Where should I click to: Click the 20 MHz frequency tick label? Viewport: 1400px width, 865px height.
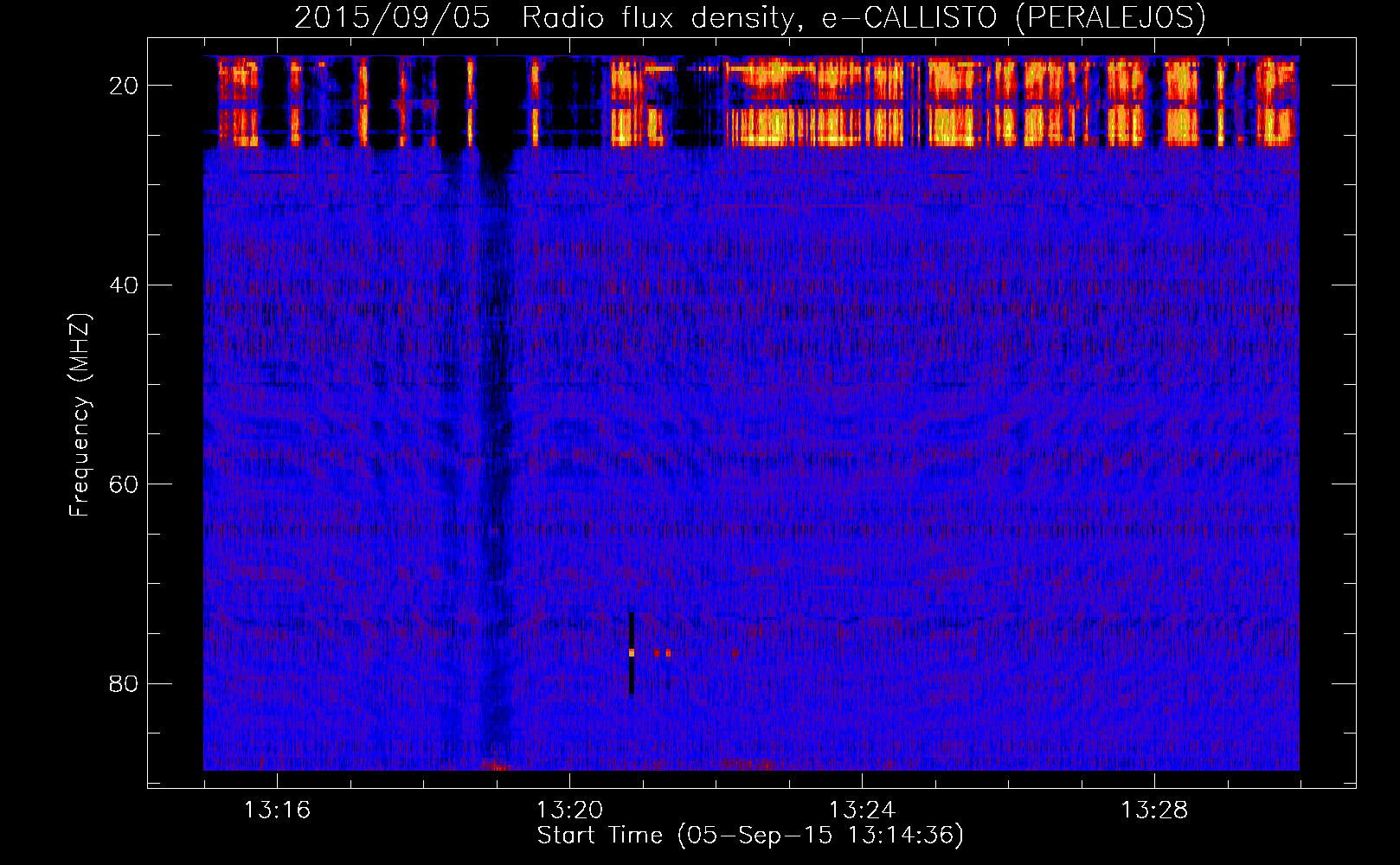click(124, 86)
